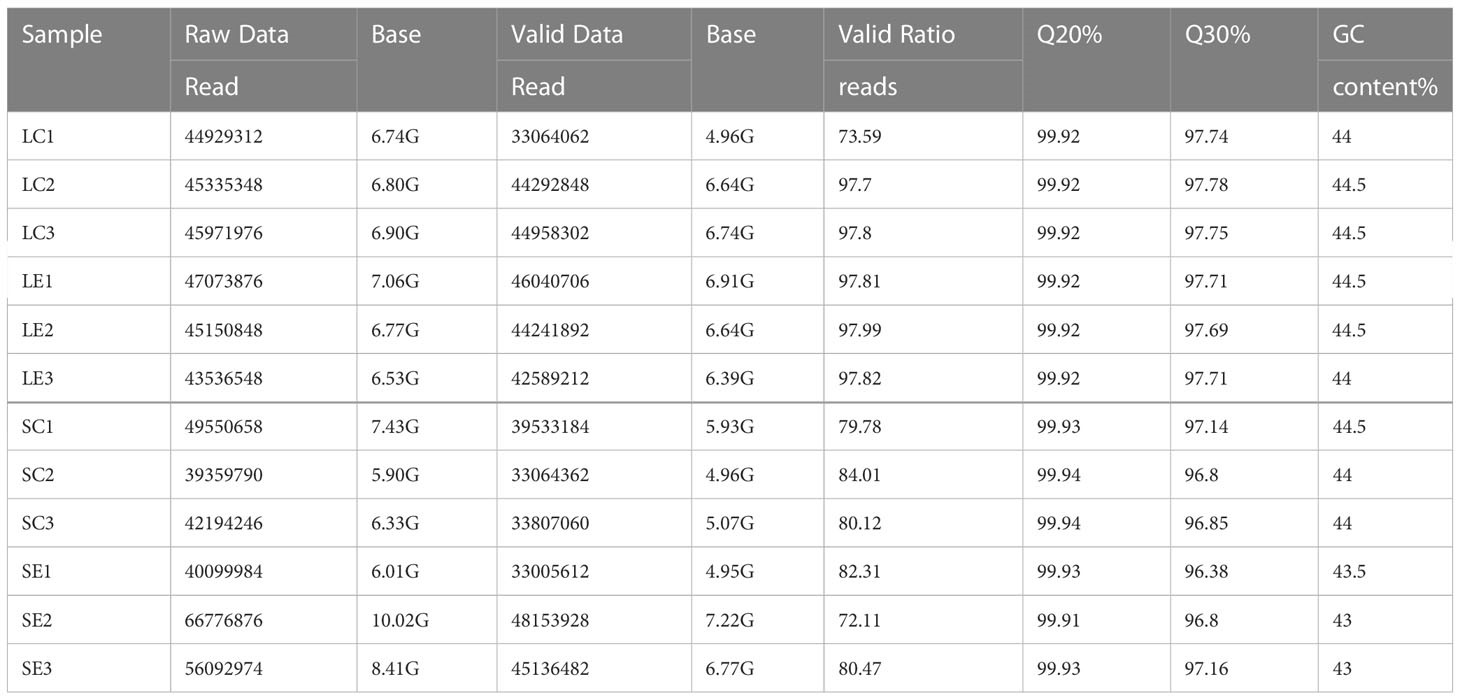Select the valid ratio 73.59 cell

click(860, 137)
